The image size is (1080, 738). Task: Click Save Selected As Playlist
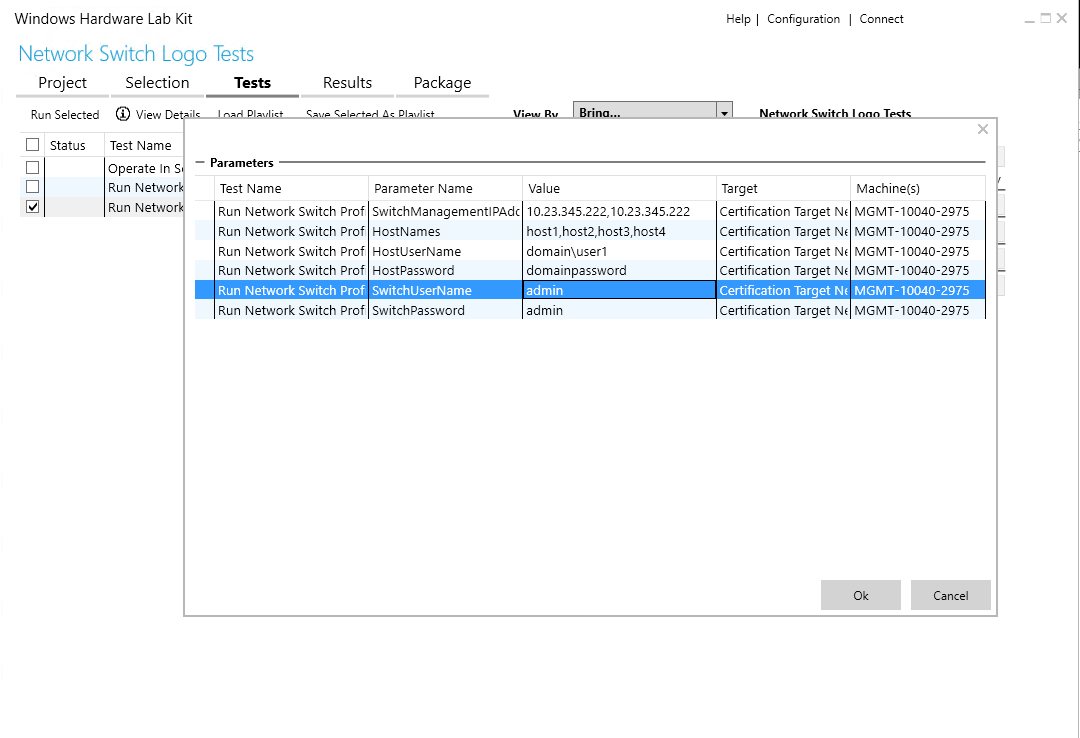coord(370,114)
